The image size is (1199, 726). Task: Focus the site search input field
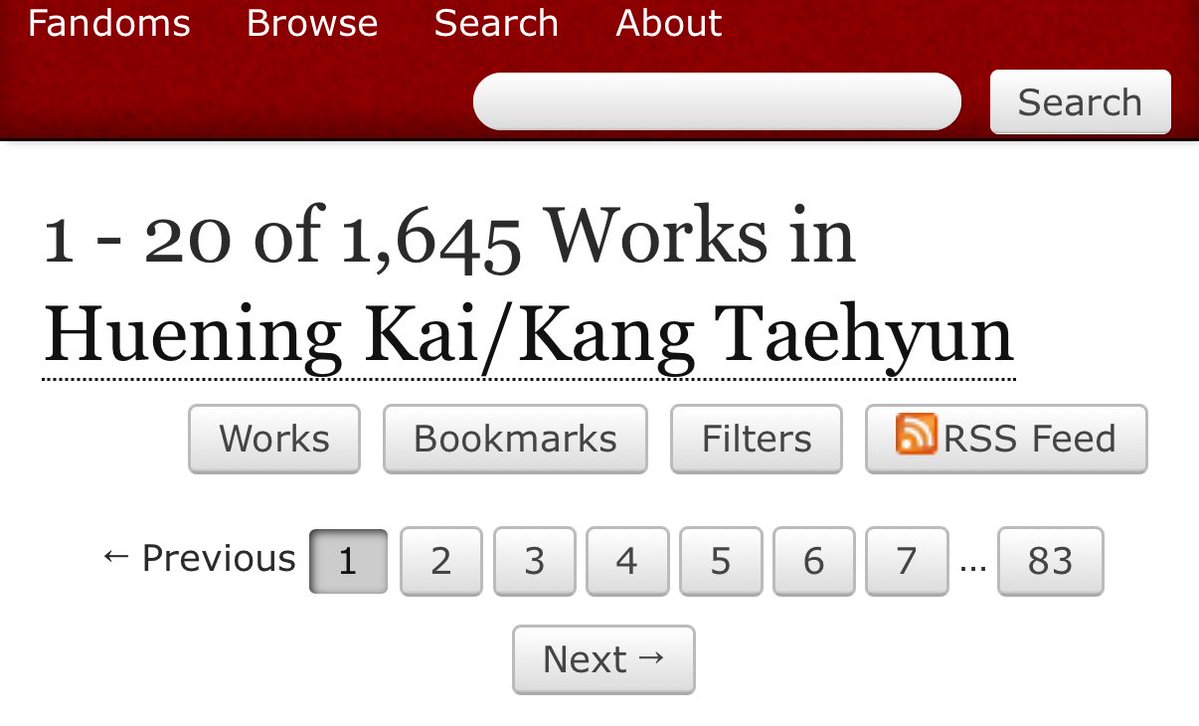(x=717, y=102)
